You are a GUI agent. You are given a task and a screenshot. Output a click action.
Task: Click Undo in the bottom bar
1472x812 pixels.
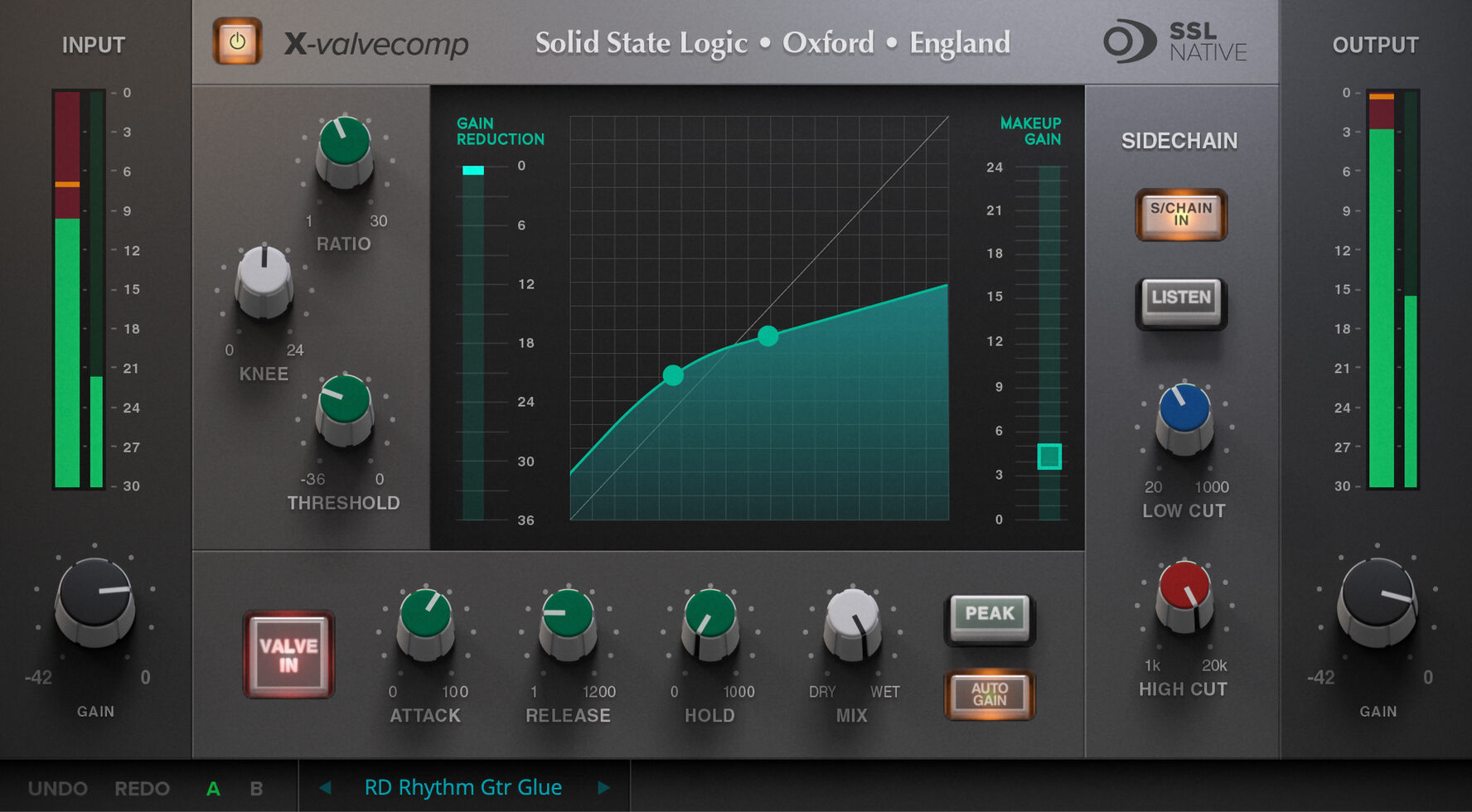[57, 789]
